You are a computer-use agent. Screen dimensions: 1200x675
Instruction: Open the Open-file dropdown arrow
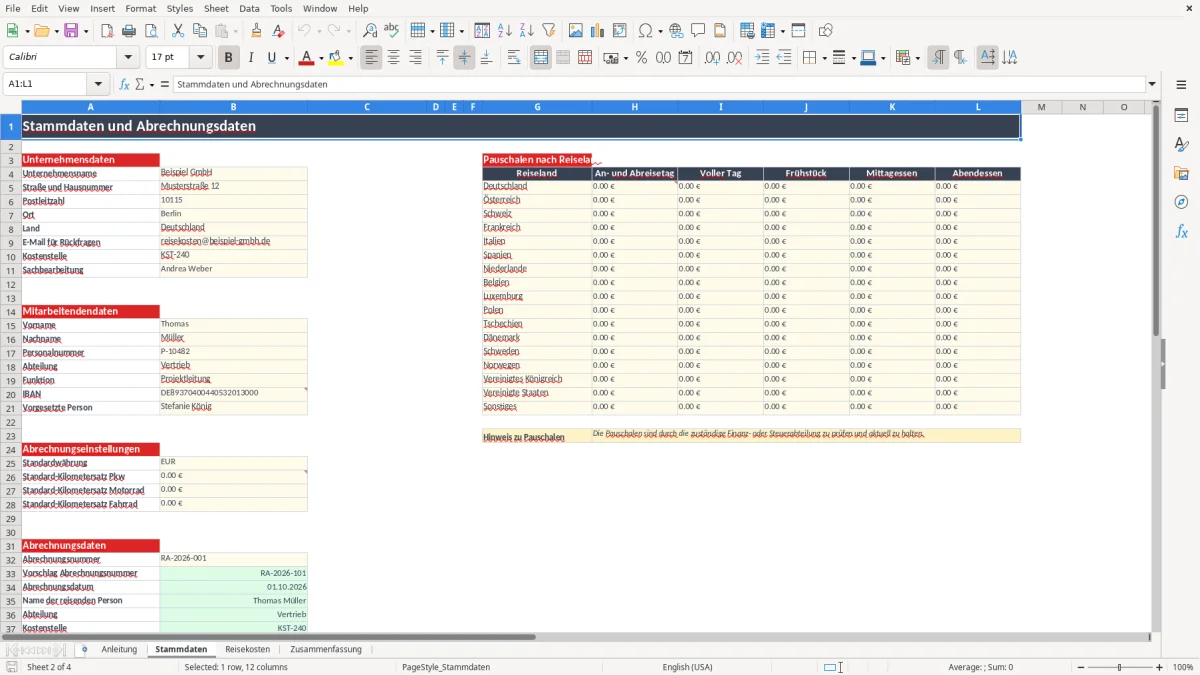point(54,31)
